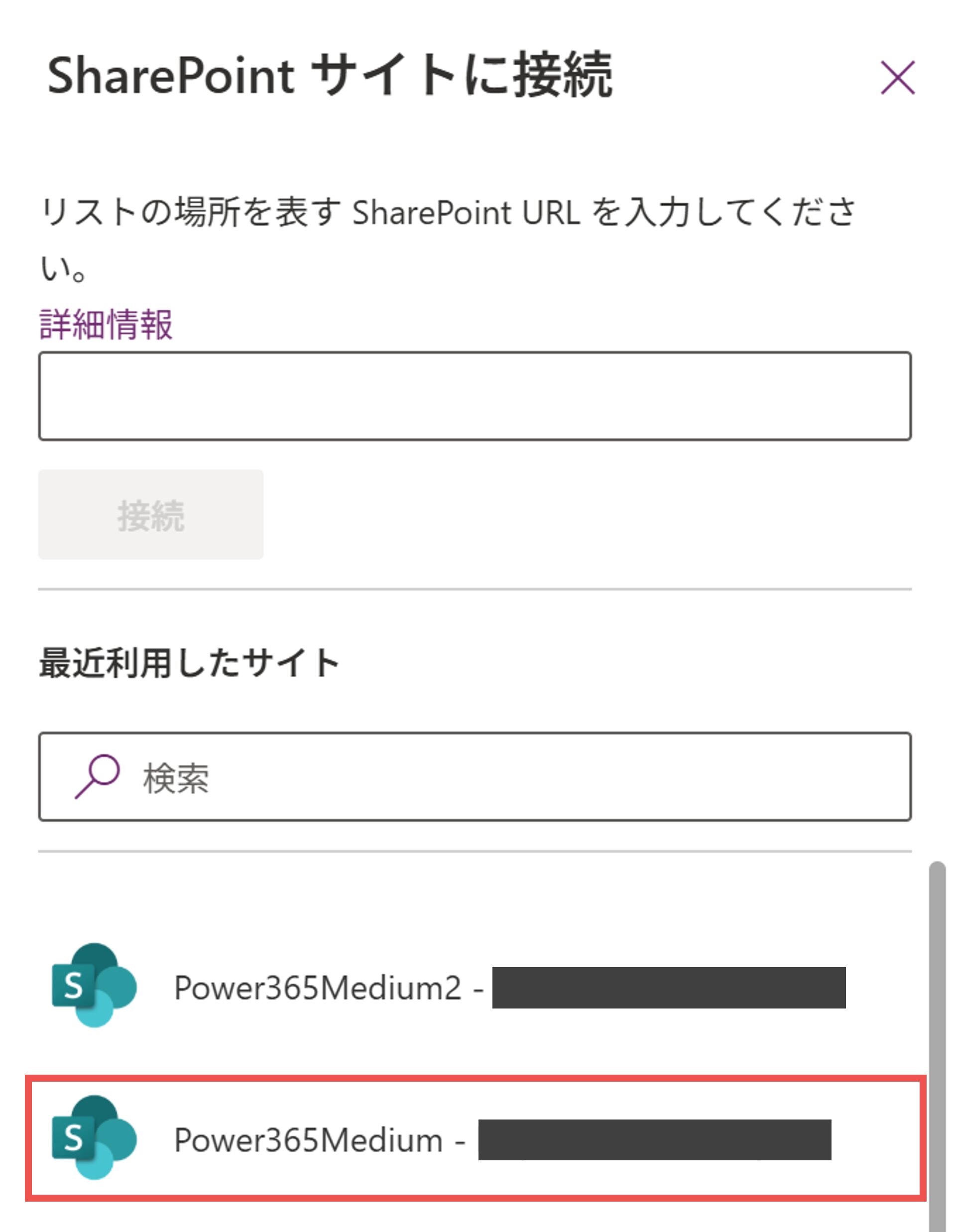Click into the 検索 search field

[x=508, y=777]
